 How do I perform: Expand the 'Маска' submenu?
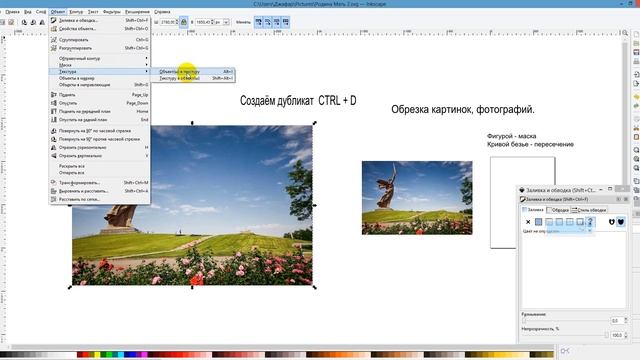point(100,65)
